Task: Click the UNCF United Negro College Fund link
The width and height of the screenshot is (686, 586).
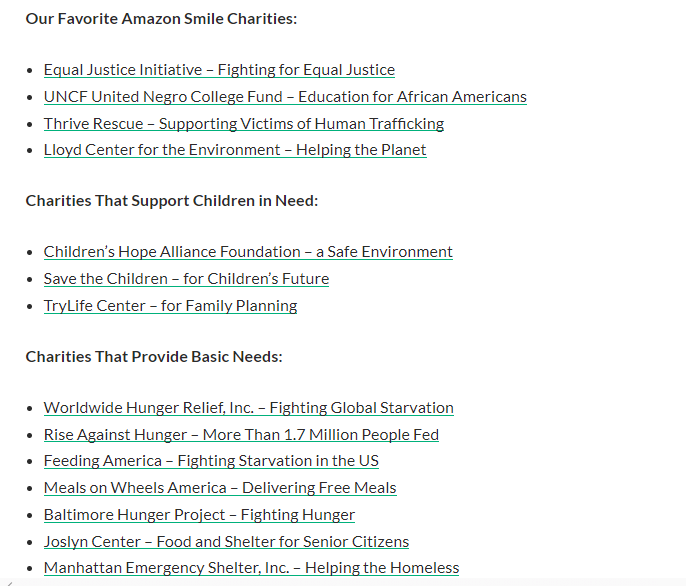Action: click(285, 97)
